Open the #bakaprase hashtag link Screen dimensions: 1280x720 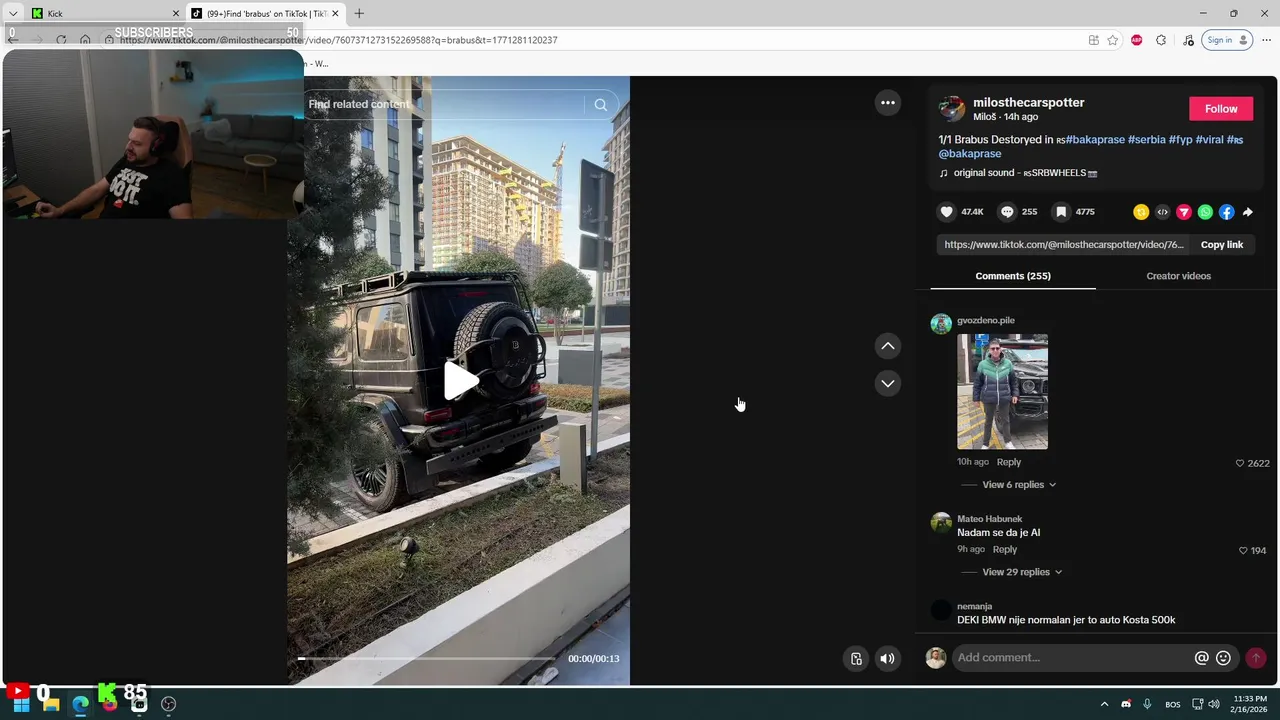click(1096, 140)
